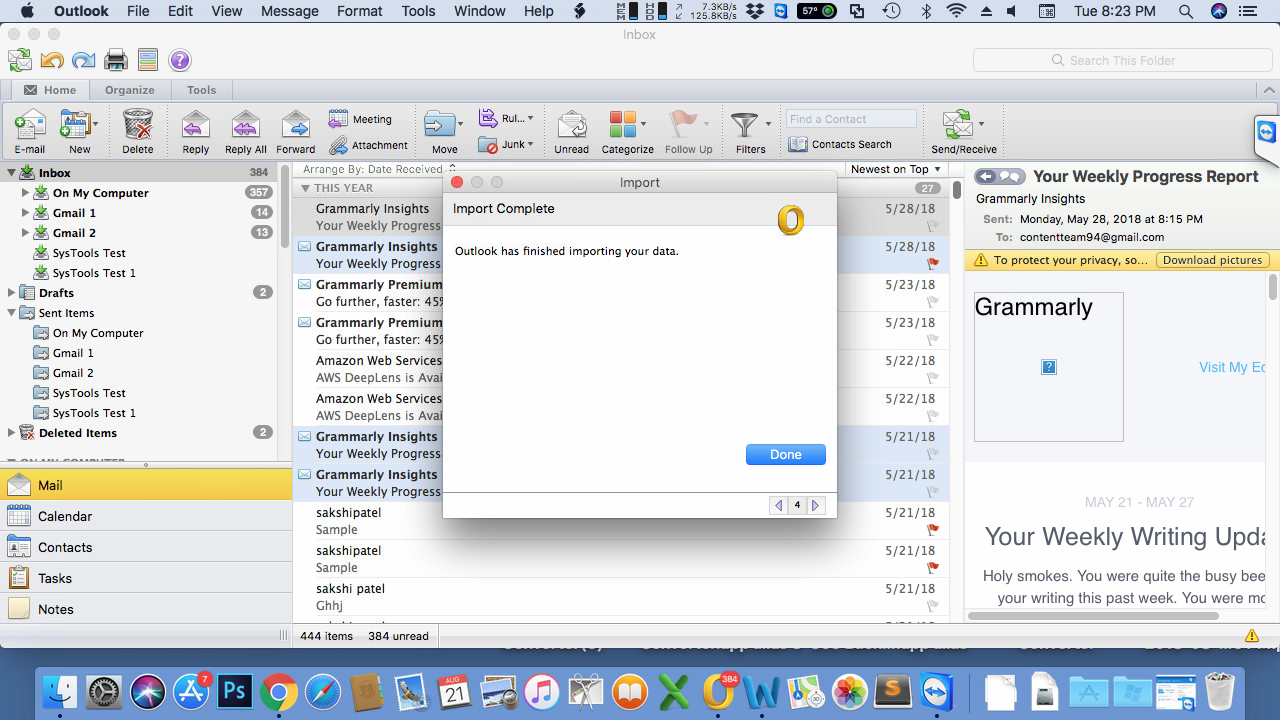Open Photoshop from the Dock
Viewport: 1280px width, 720px height.
point(235,692)
